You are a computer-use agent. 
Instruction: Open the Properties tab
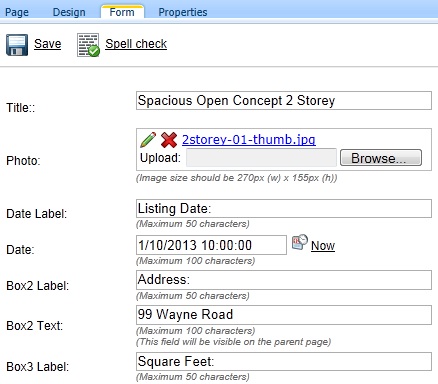[x=183, y=12]
